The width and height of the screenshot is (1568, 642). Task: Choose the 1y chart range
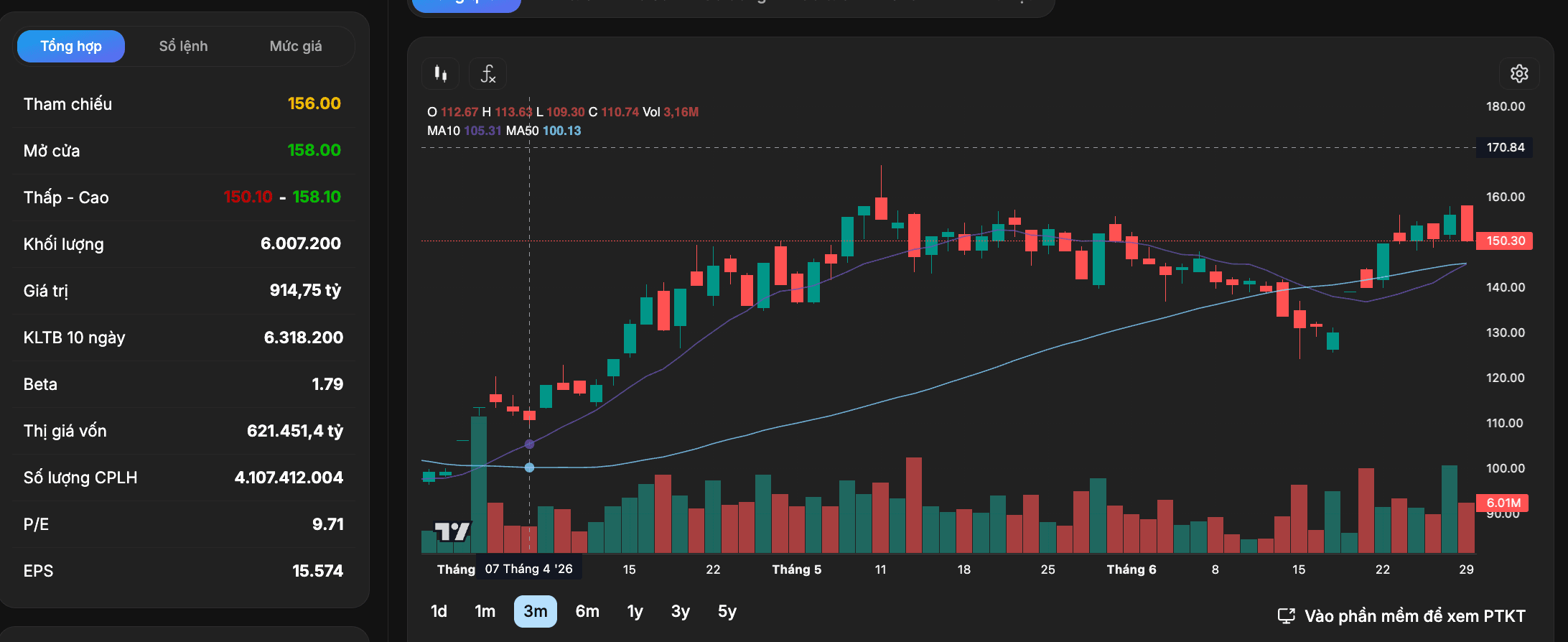(635, 611)
